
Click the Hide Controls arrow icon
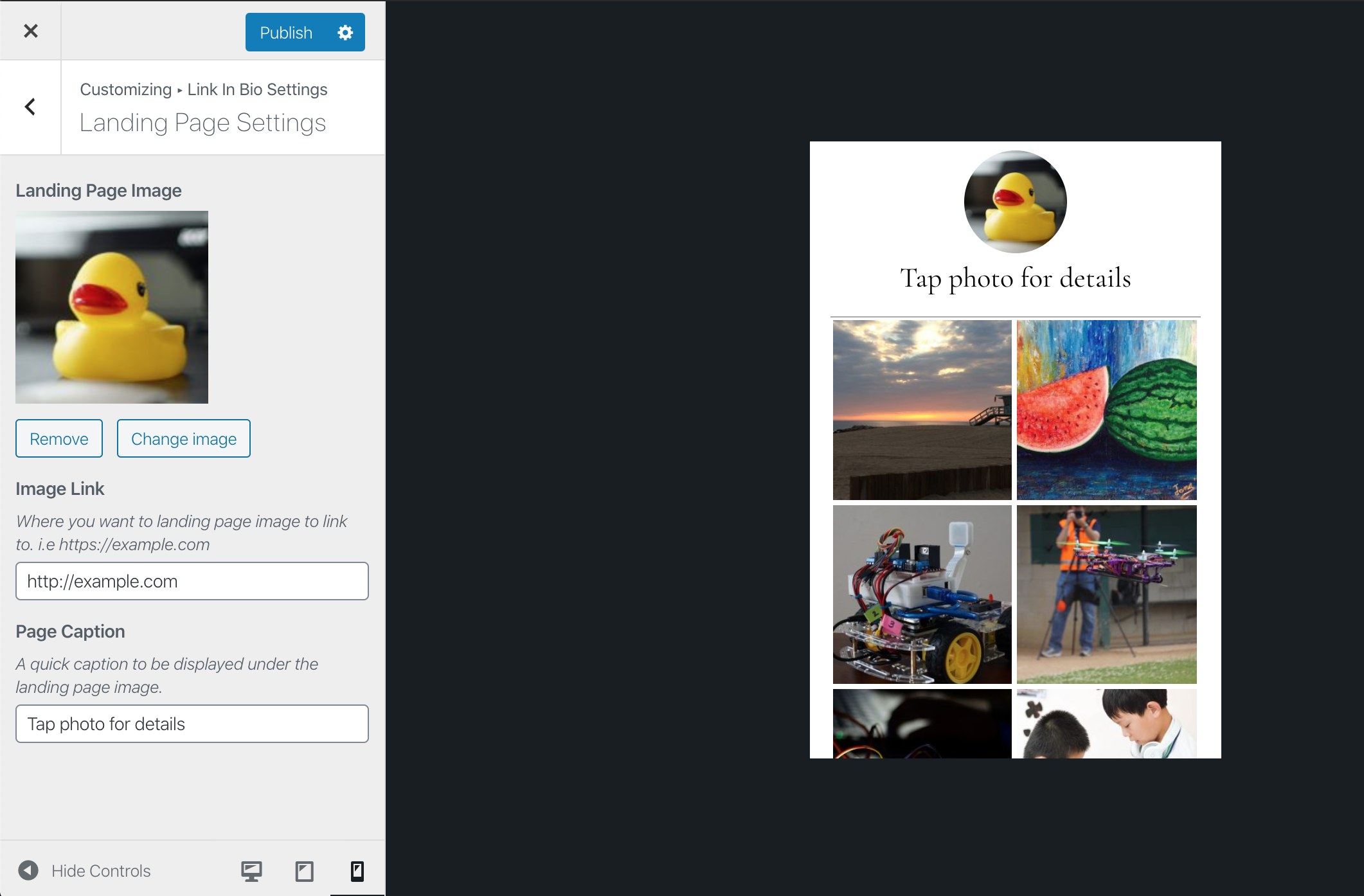click(28, 869)
